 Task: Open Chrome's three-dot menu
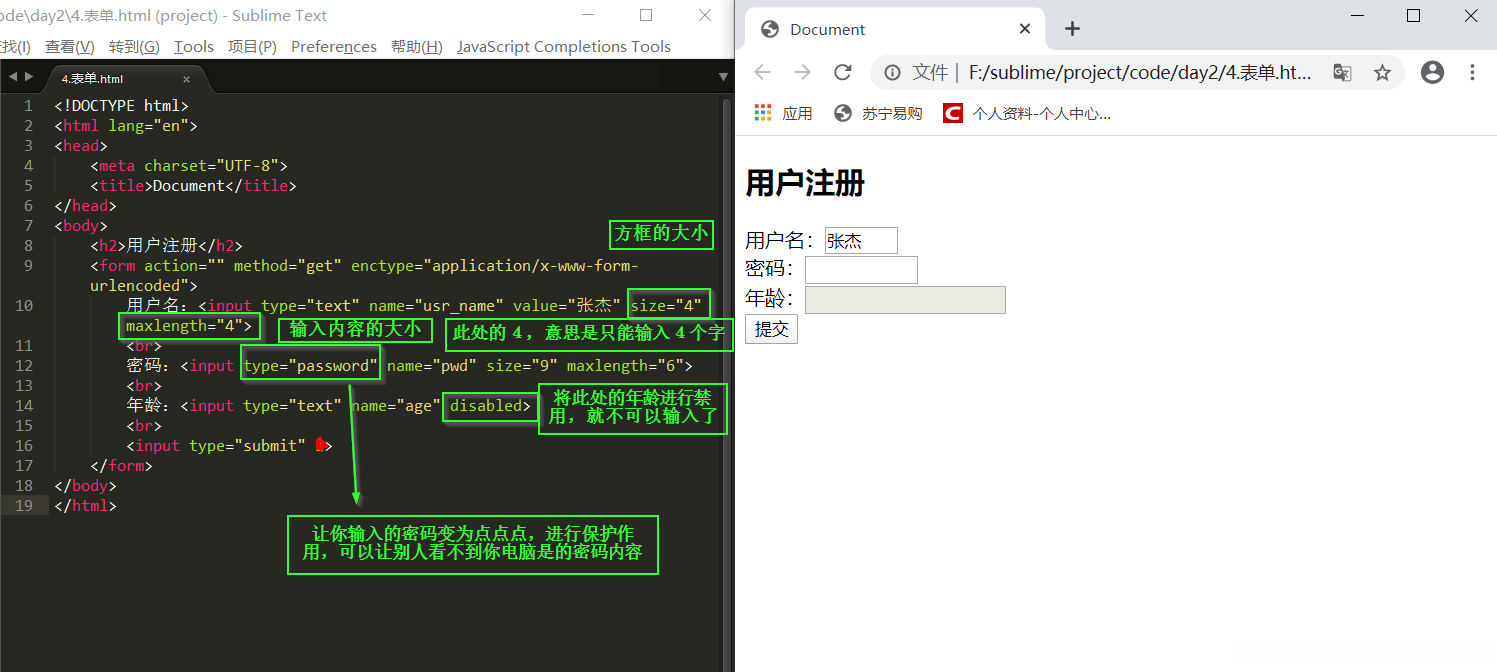click(1472, 73)
